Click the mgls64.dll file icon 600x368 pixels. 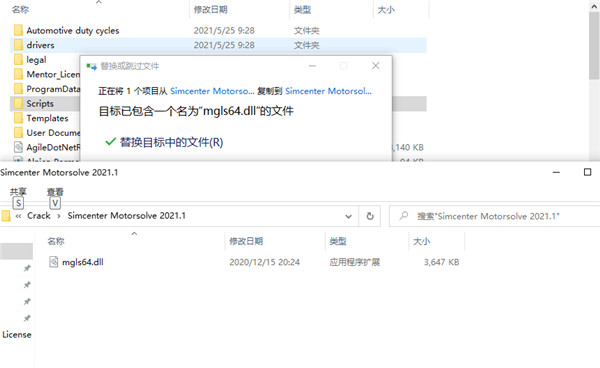tap(54, 262)
